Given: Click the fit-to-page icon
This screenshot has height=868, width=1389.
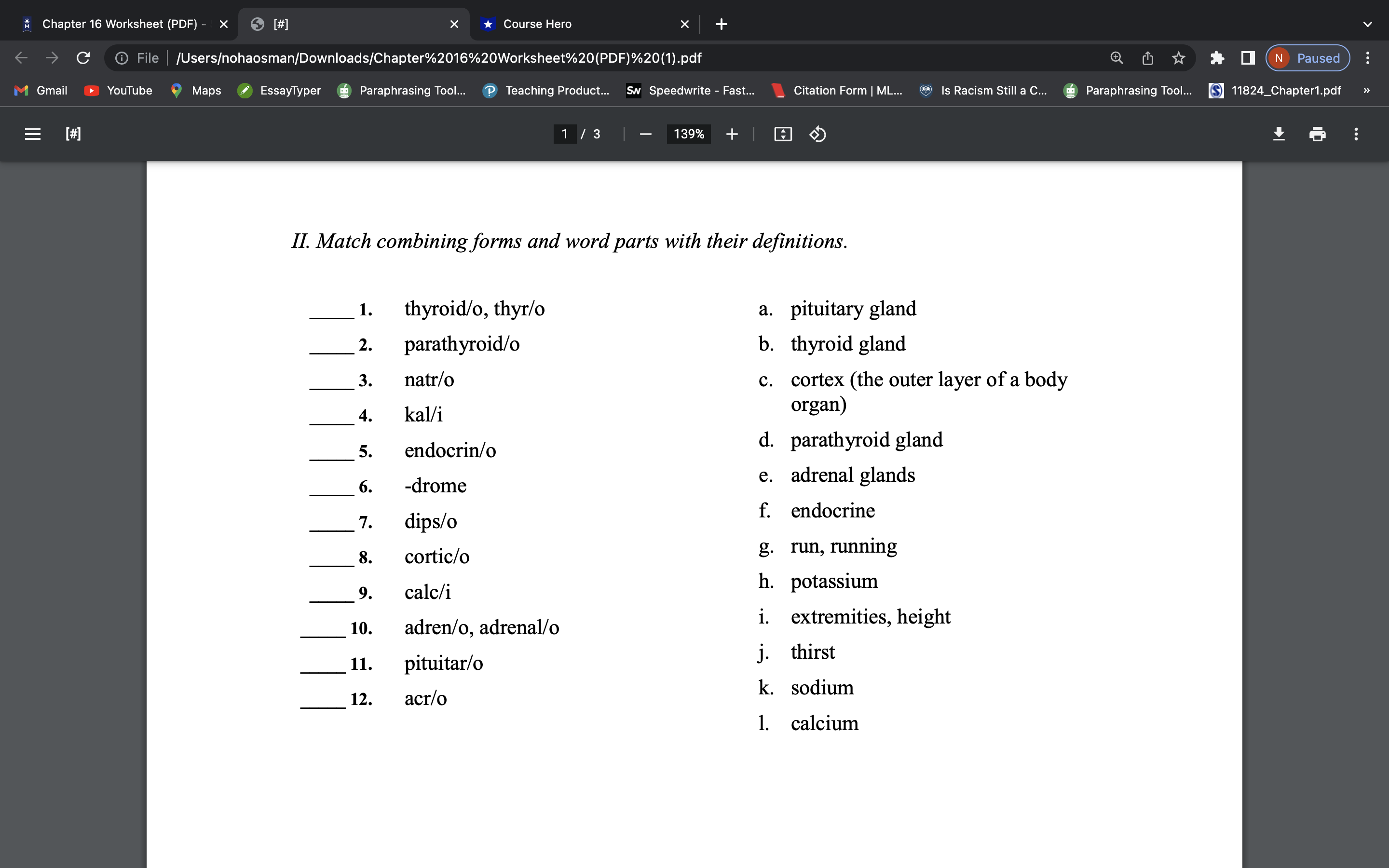Looking at the screenshot, I should (x=783, y=134).
